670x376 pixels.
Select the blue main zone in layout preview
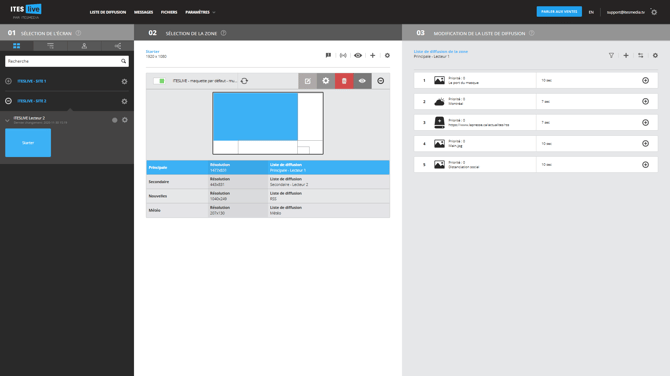tap(255, 117)
